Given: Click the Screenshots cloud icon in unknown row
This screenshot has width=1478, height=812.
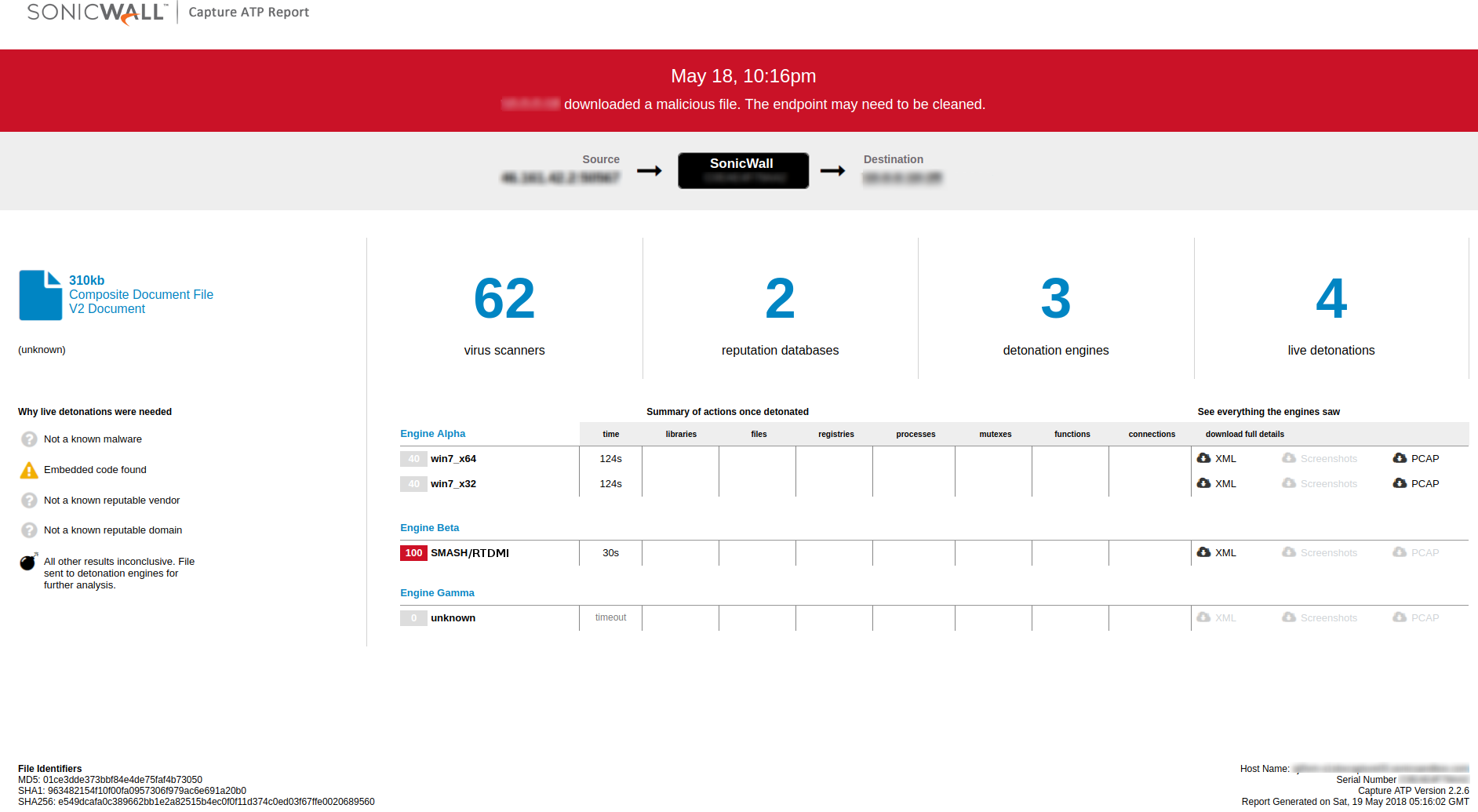Looking at the screenshot, I should coord(1289,617).
